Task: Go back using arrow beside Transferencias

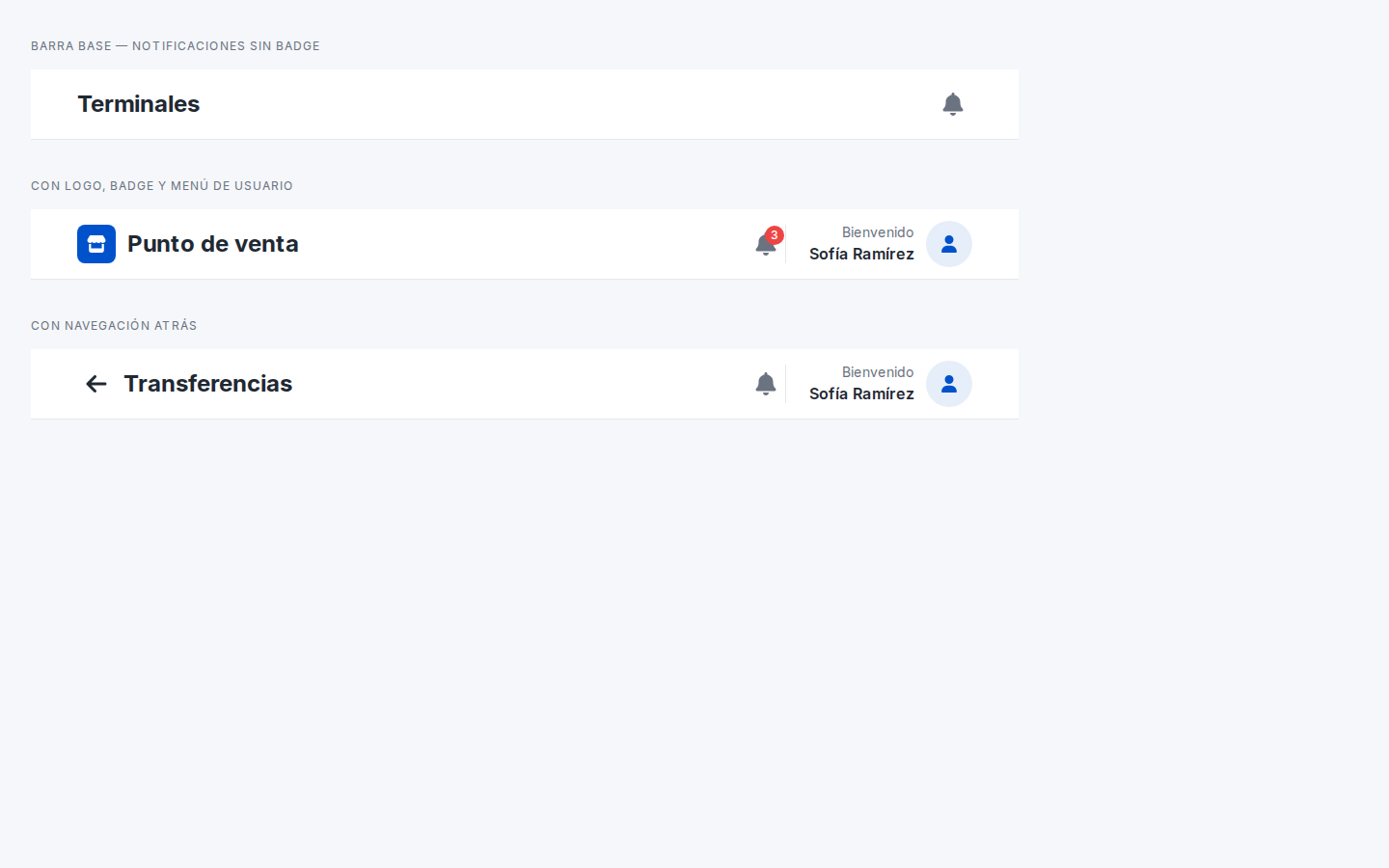Action: pyautogui.click(x=96, y=384)
